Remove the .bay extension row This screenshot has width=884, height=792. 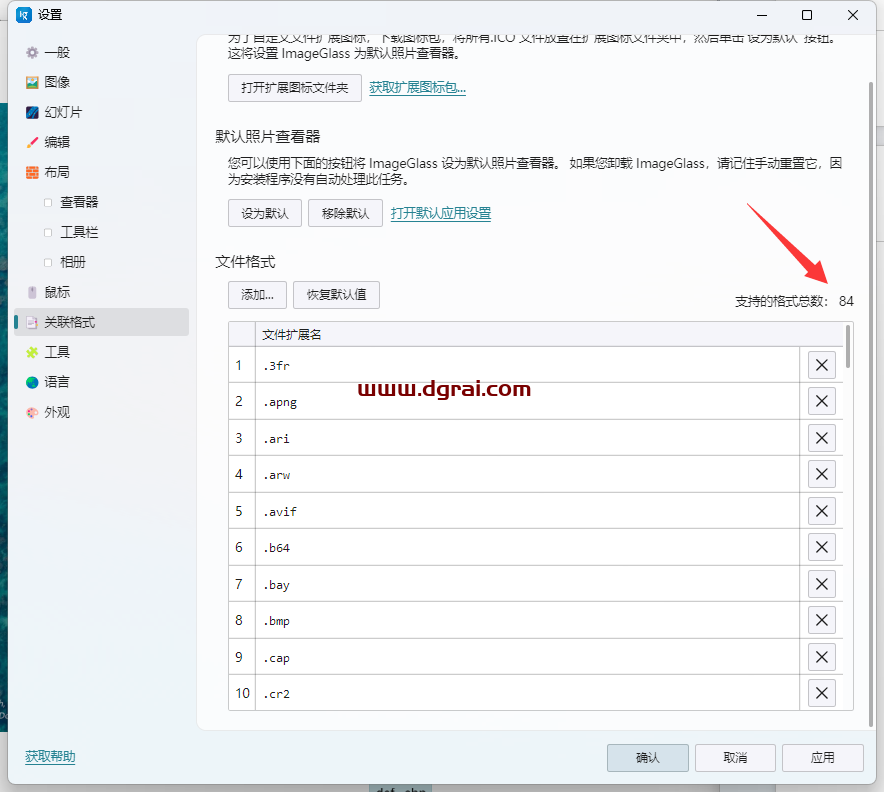coord(821,584)
